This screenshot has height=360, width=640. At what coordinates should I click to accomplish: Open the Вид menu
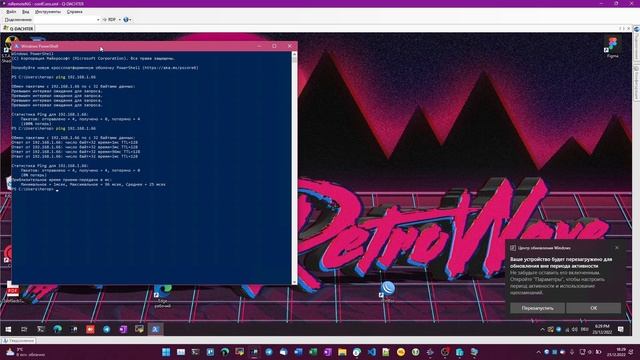26,12
